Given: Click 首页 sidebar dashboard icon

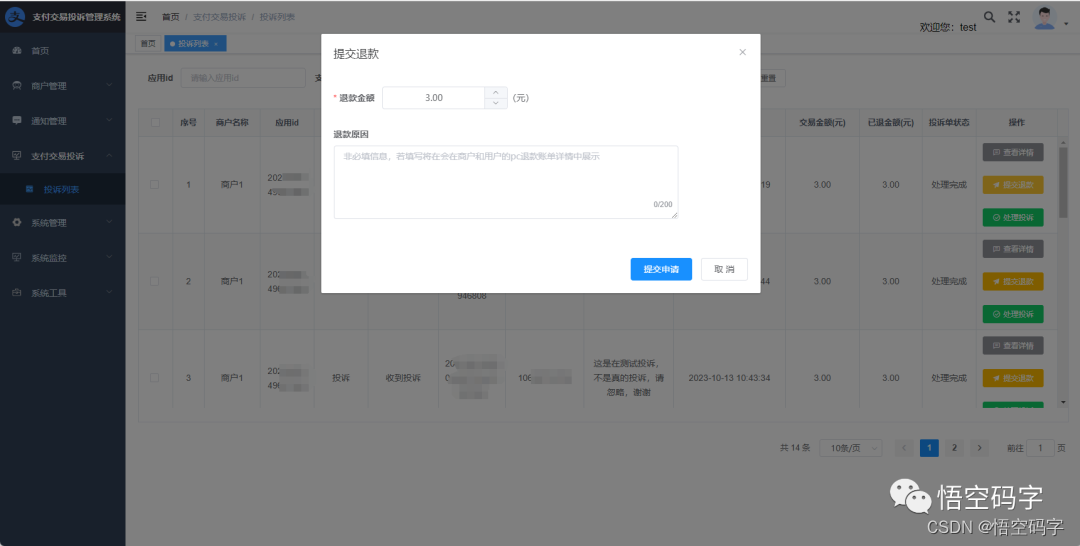Looking at the screenshot, I should pyautogui.click(x=17, y=51).
